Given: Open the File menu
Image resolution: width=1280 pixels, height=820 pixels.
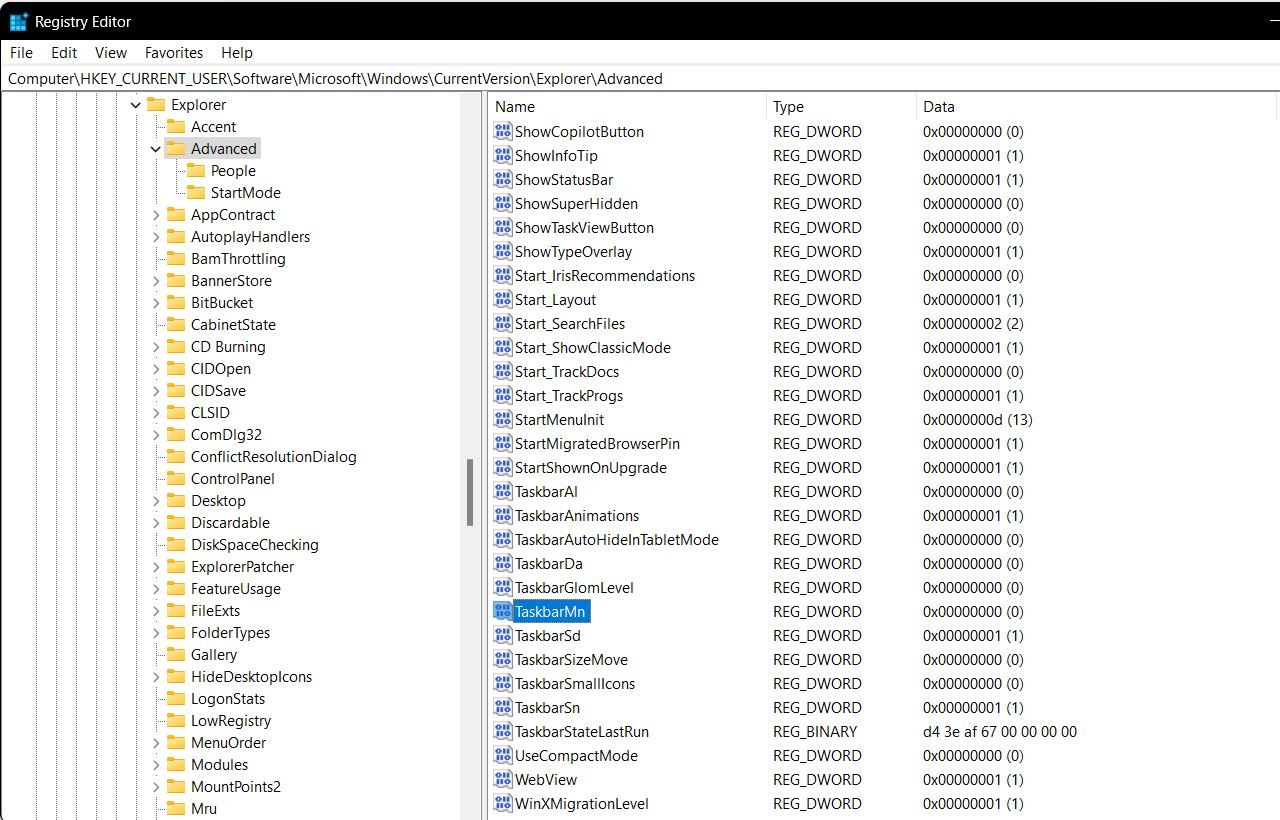Looking at the screenshot, I should (x=21, y=52).
